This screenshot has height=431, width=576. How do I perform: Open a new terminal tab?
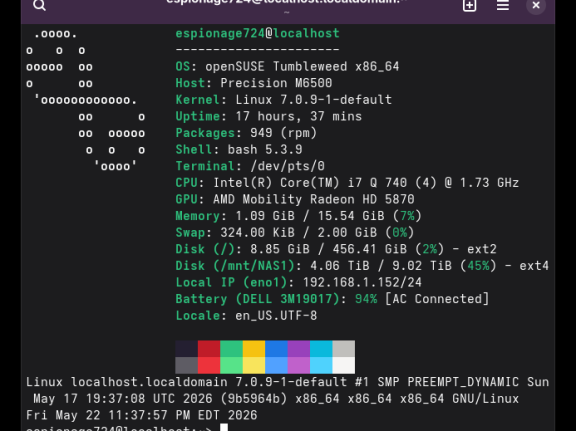tap(469, 5)
